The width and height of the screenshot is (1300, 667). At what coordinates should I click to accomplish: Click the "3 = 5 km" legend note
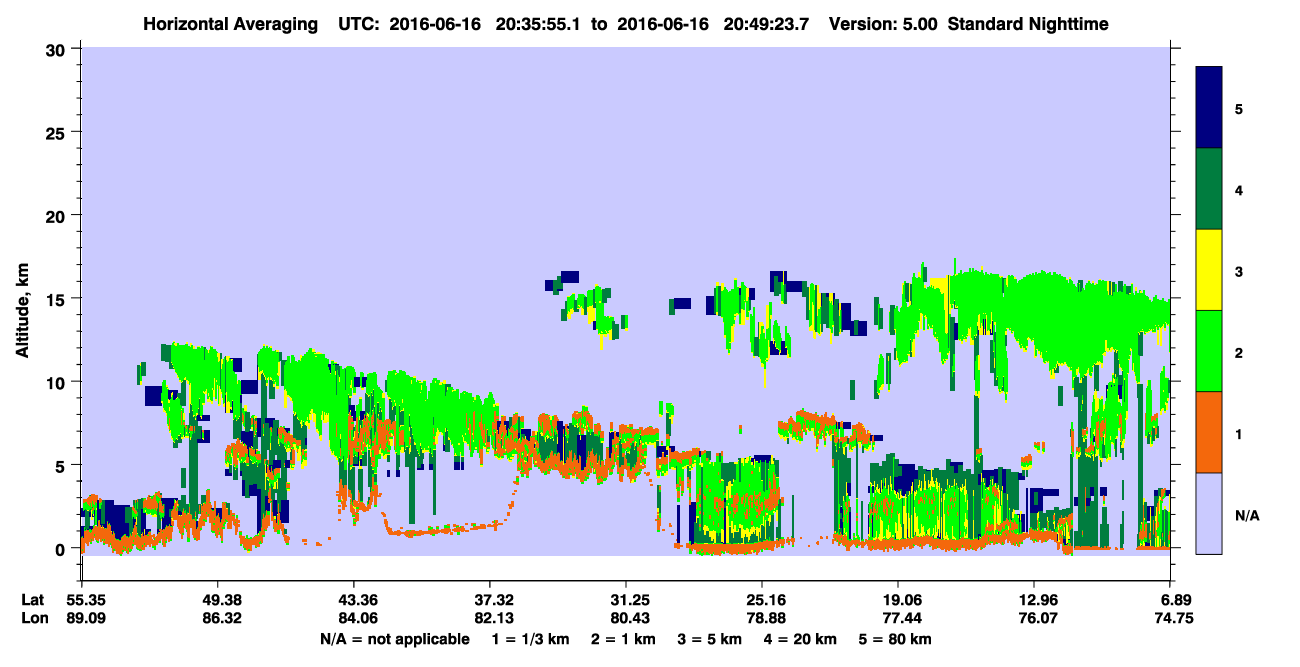pos(710,638)
